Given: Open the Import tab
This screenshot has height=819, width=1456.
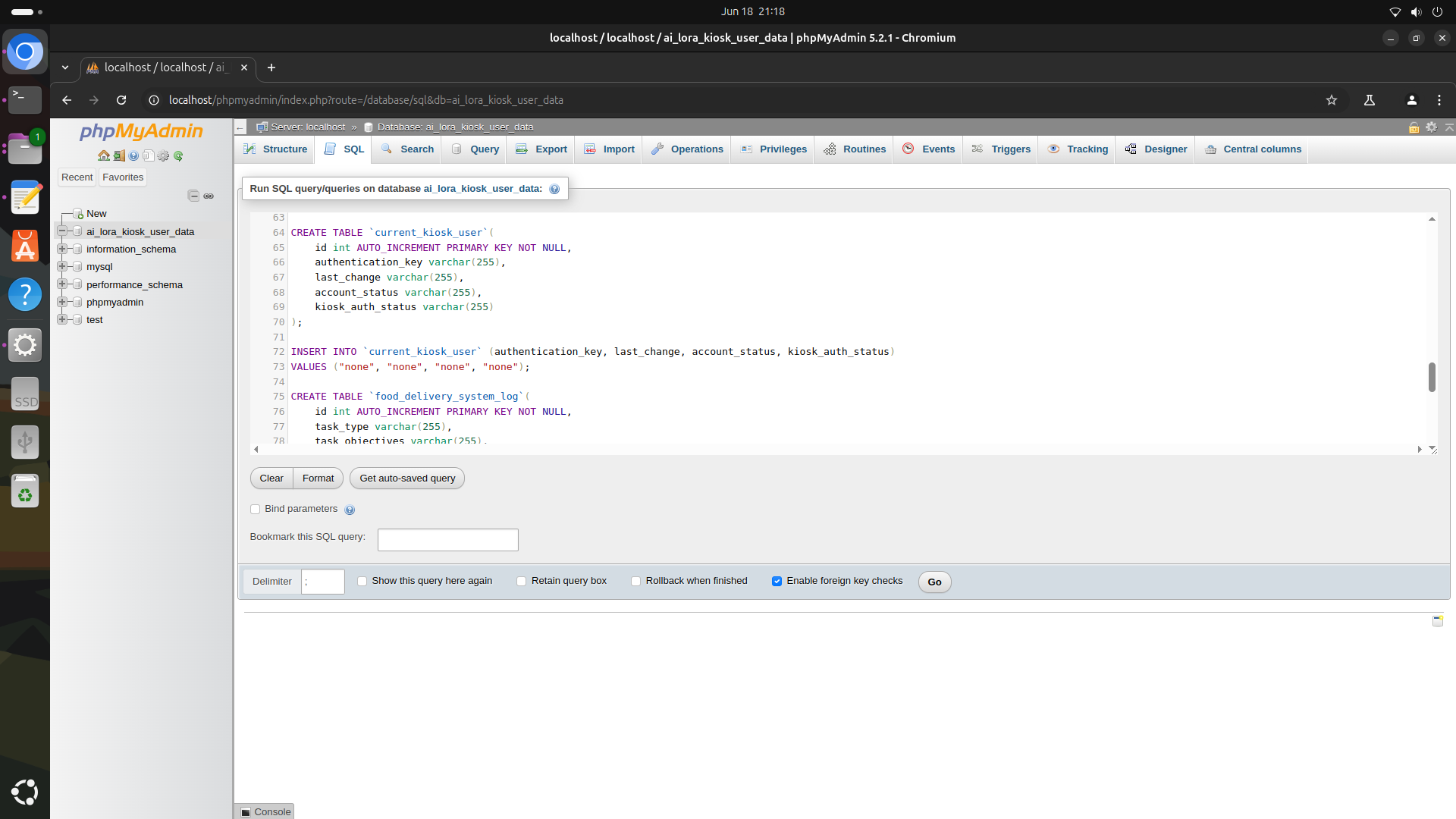Looking at the screenshot, I should tap(609, 149).
